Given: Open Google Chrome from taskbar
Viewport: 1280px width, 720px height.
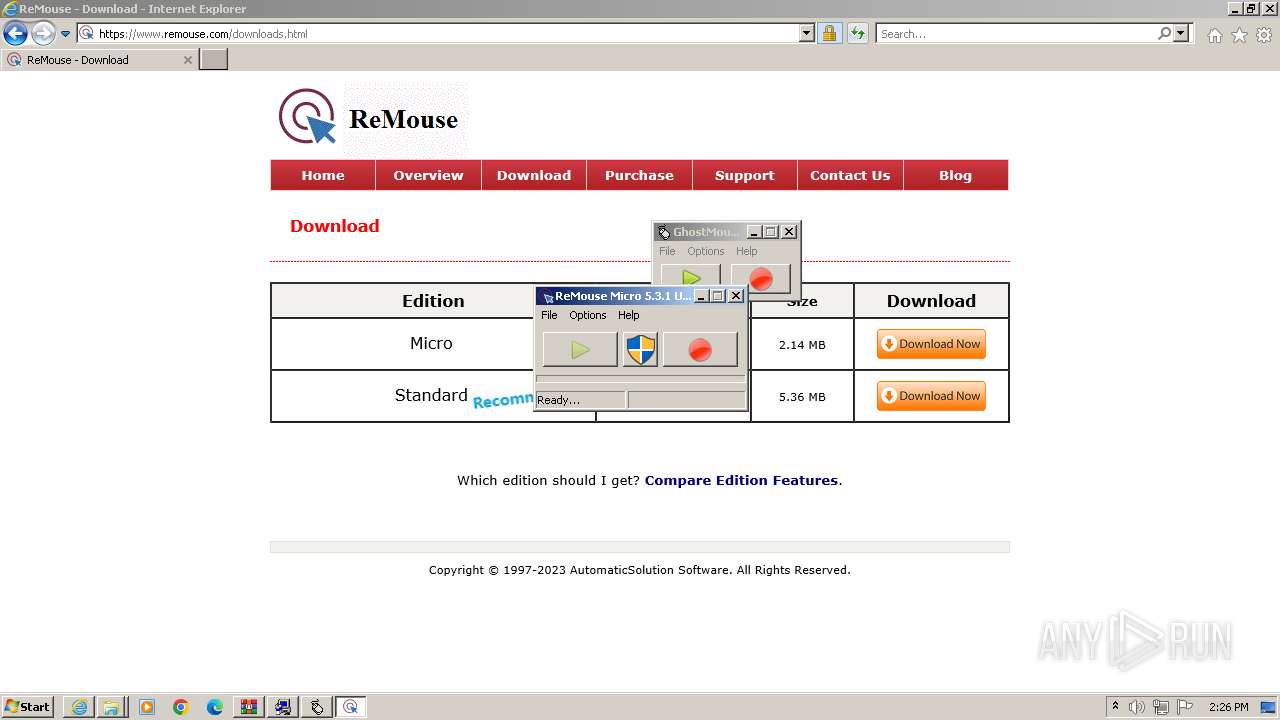Looking at the screenshot, I should coord(181,707).
